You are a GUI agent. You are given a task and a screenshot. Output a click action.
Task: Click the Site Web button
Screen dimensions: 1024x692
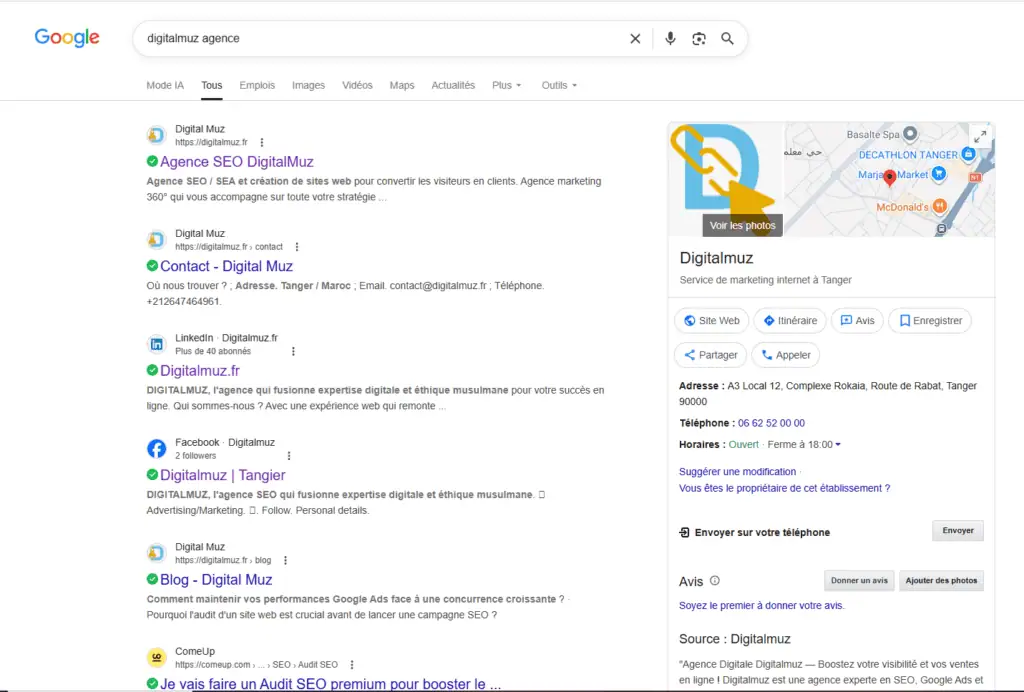coord(711,321)
